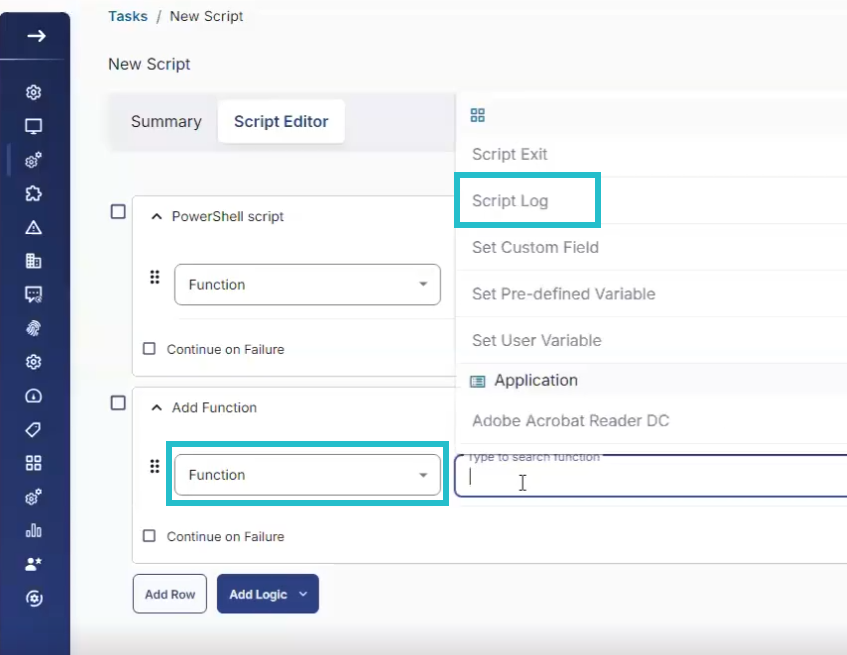Switch to the Summary tab
This screenshot has height=655, width=847.
(x=165, y=121)
